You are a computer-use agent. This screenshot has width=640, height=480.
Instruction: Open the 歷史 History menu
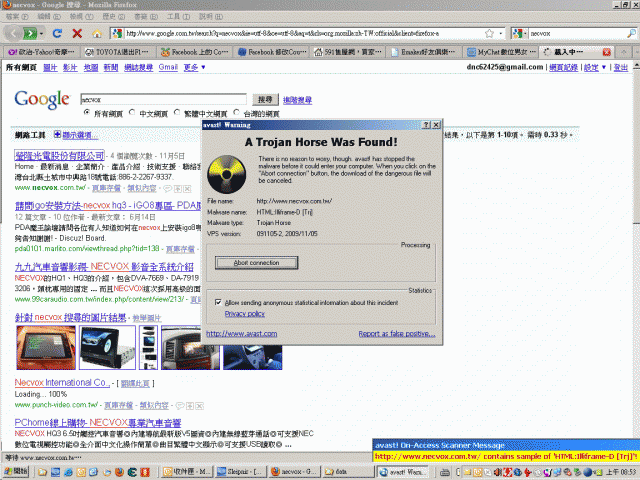[113, 17]
